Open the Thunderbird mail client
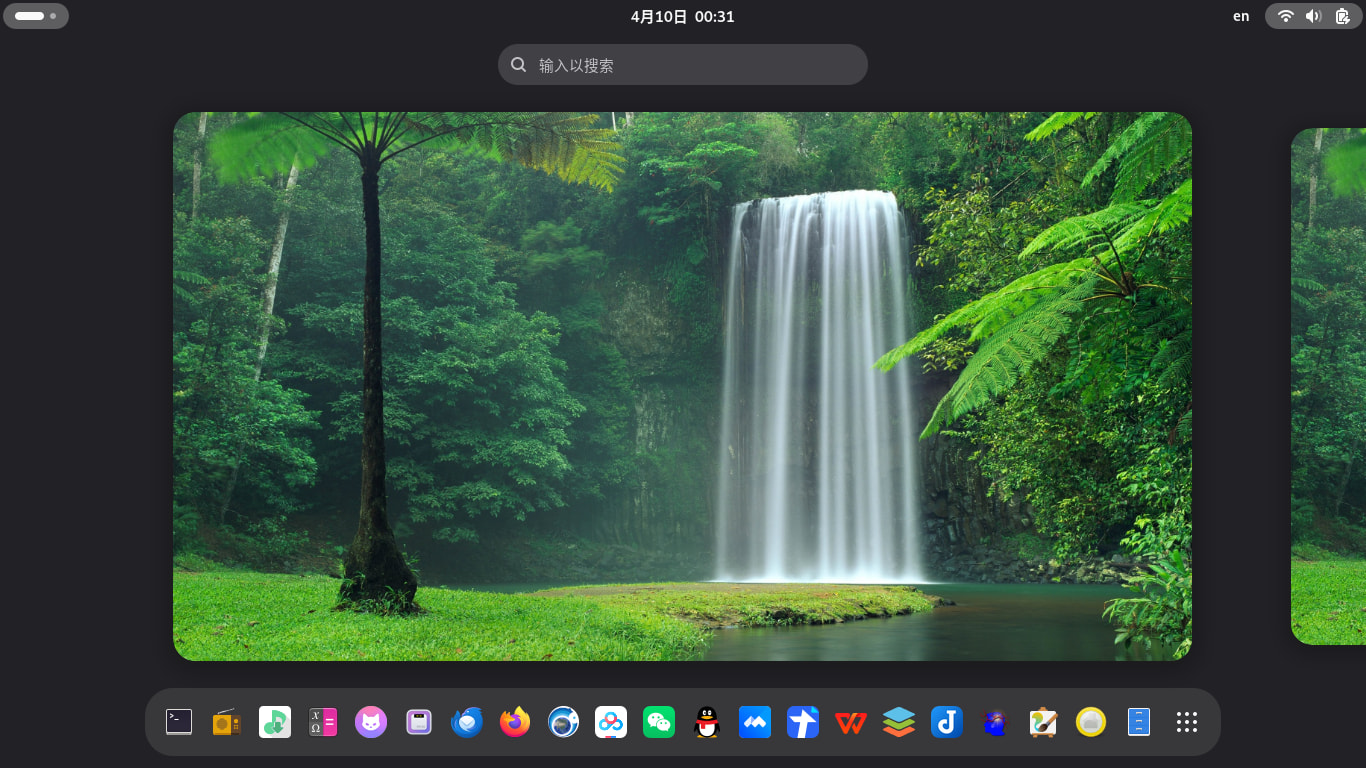The height and width of the screenshot is (768, 1366). [x=467, y=722]
